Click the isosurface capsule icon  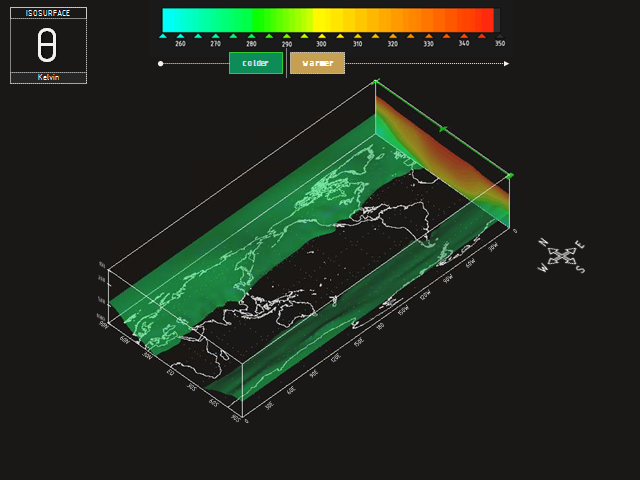point(47,46)
